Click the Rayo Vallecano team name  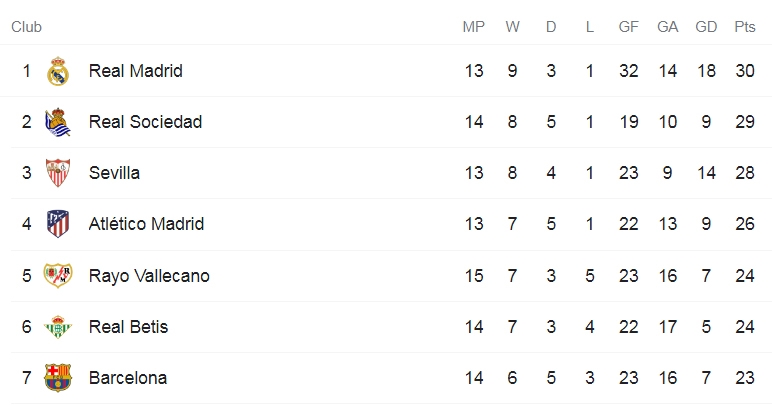point(149,276)
